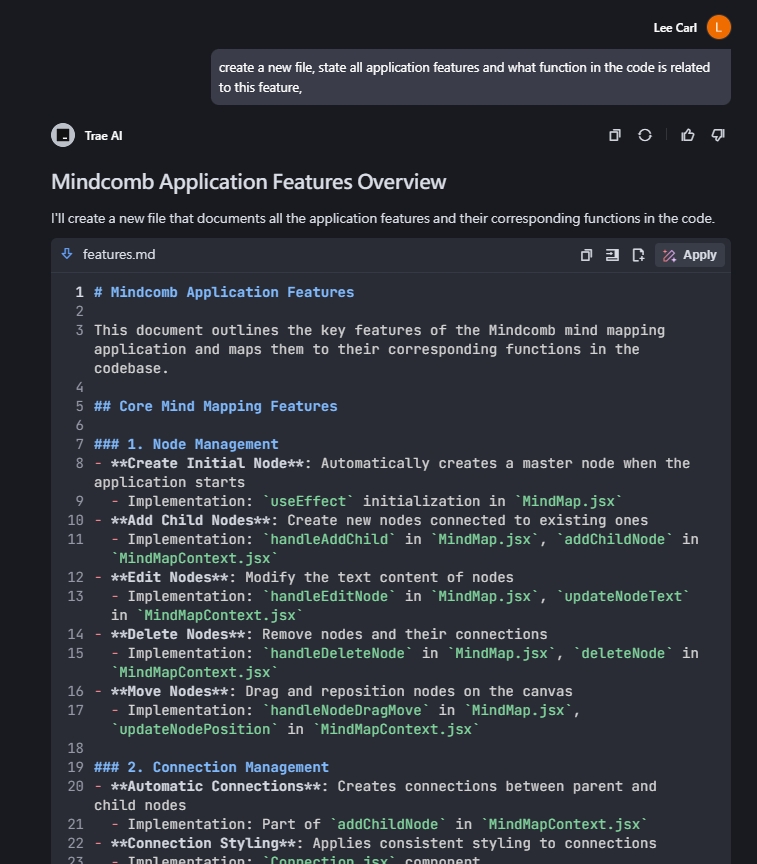Add code block to a new file
The width and height of the screenshot is (757, 864).
pyautogui.click(x=638, y=255)
